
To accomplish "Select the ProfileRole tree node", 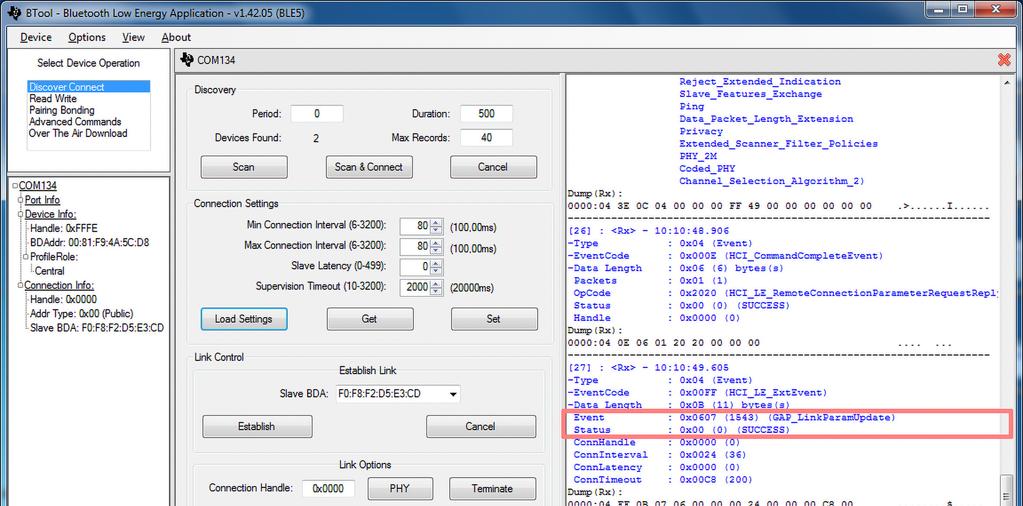I will [51, 256].
